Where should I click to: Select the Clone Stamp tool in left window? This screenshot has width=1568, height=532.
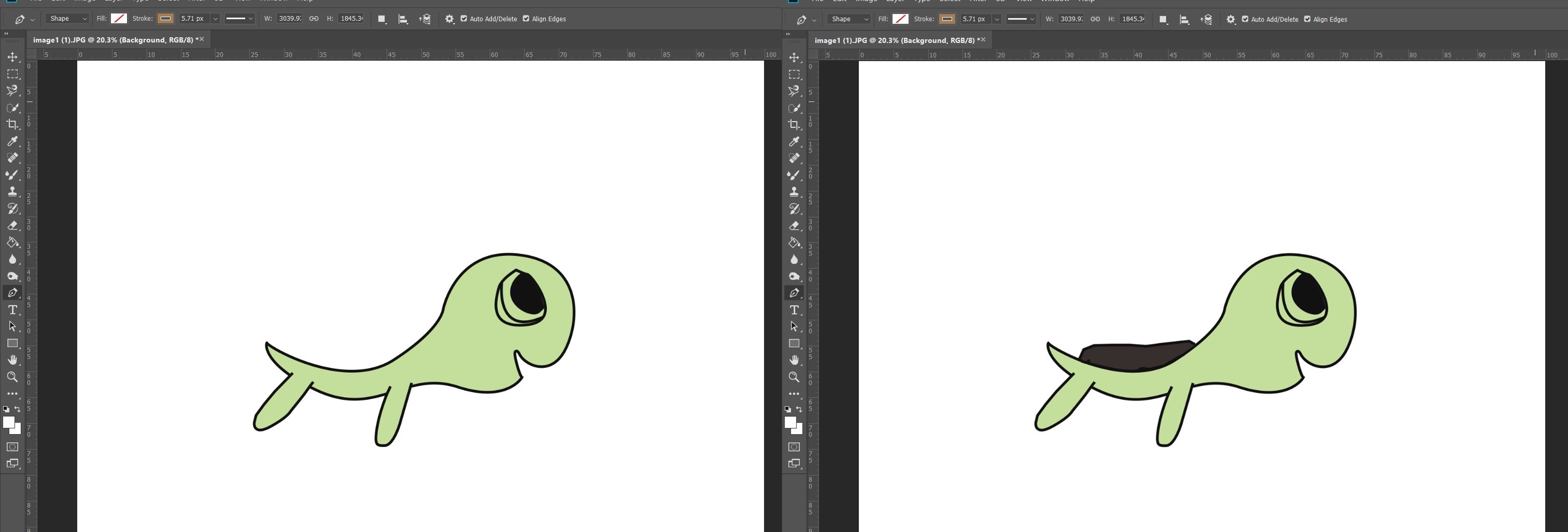[x=12, y=192]
